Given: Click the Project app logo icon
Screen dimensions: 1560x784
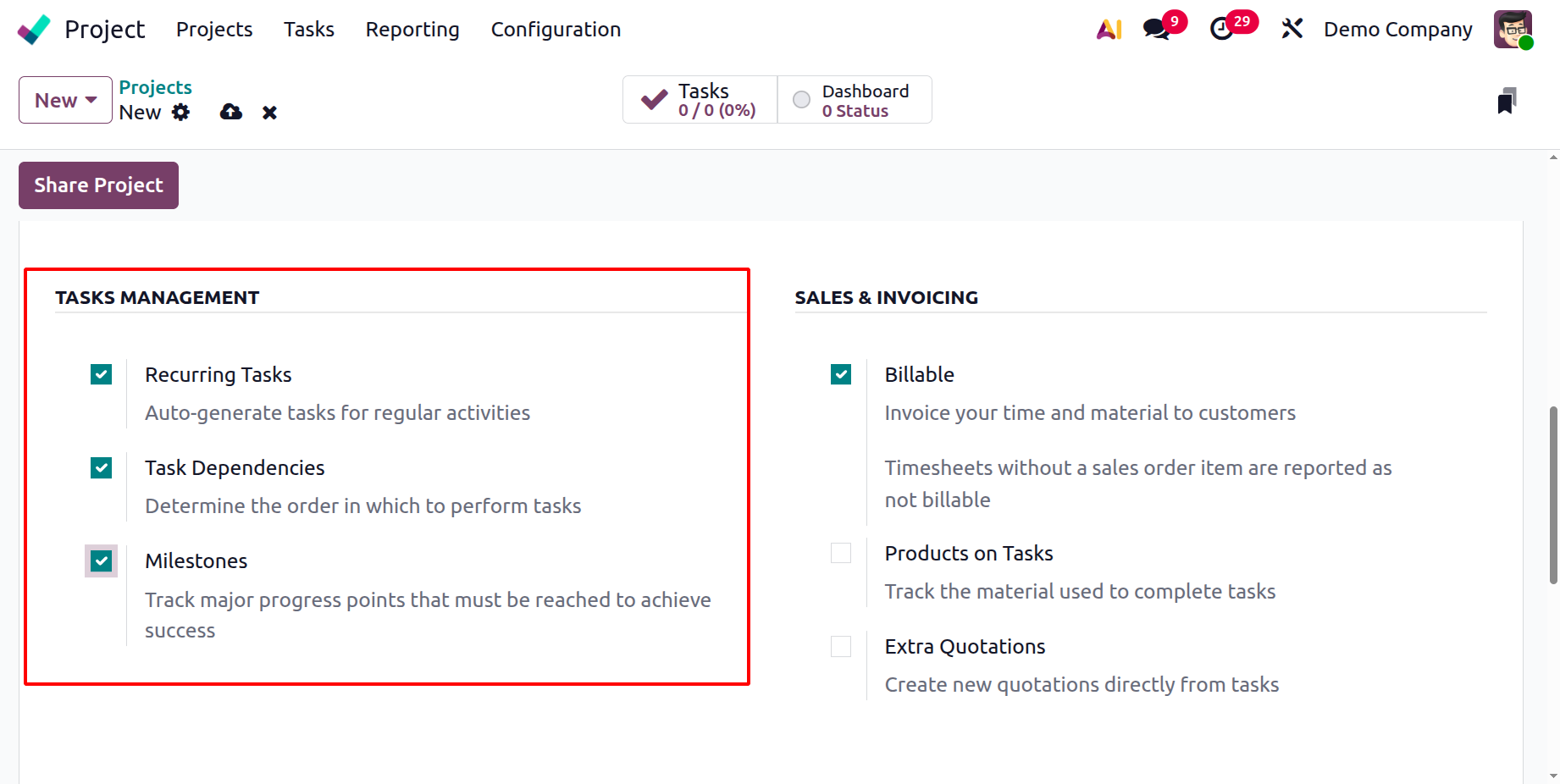Looking at the screenshot, I should [34, 30].
